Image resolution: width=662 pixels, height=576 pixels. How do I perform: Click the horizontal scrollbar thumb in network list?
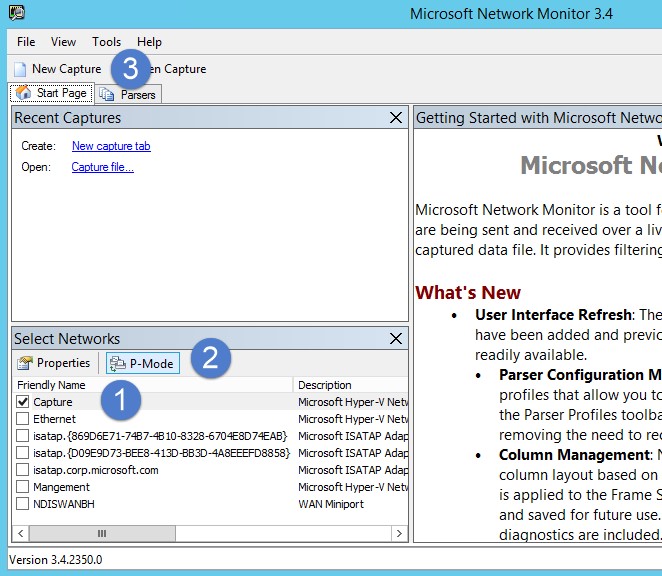coord(102,533)
